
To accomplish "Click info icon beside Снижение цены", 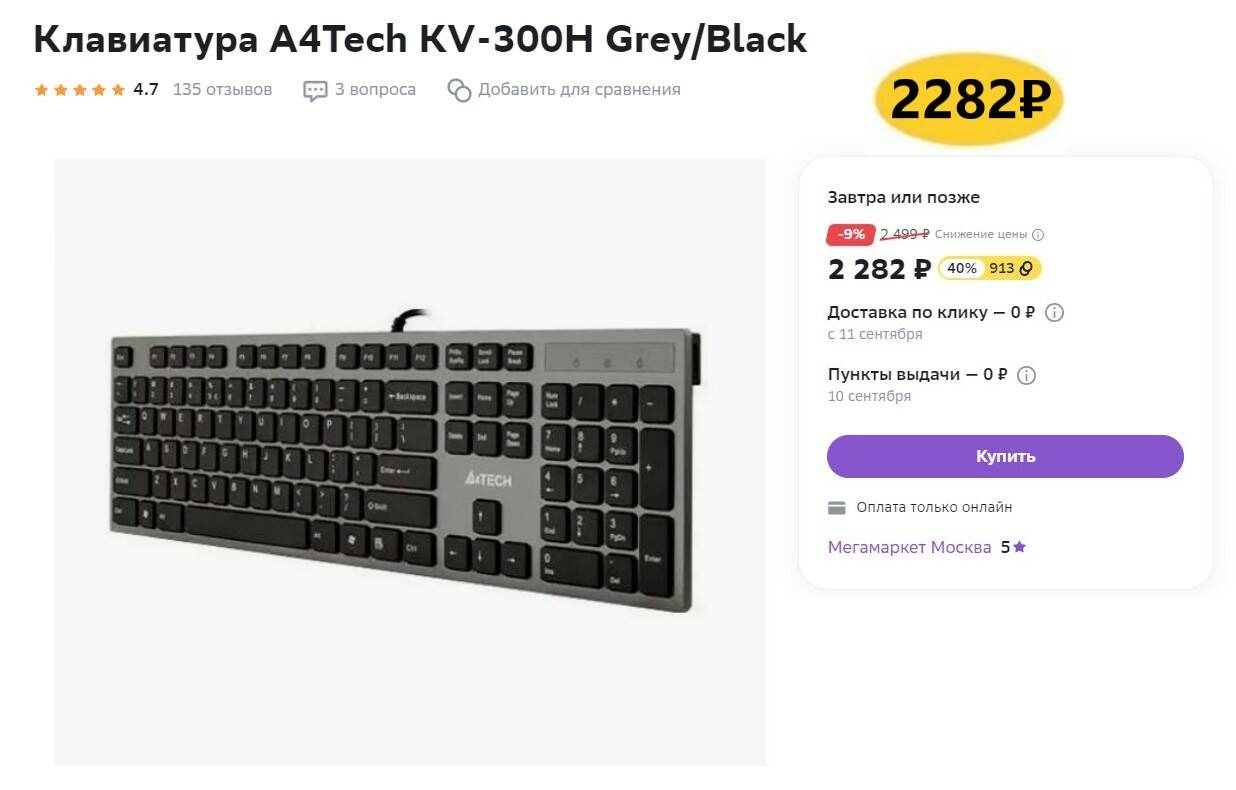I will (x=1038, y=235).
